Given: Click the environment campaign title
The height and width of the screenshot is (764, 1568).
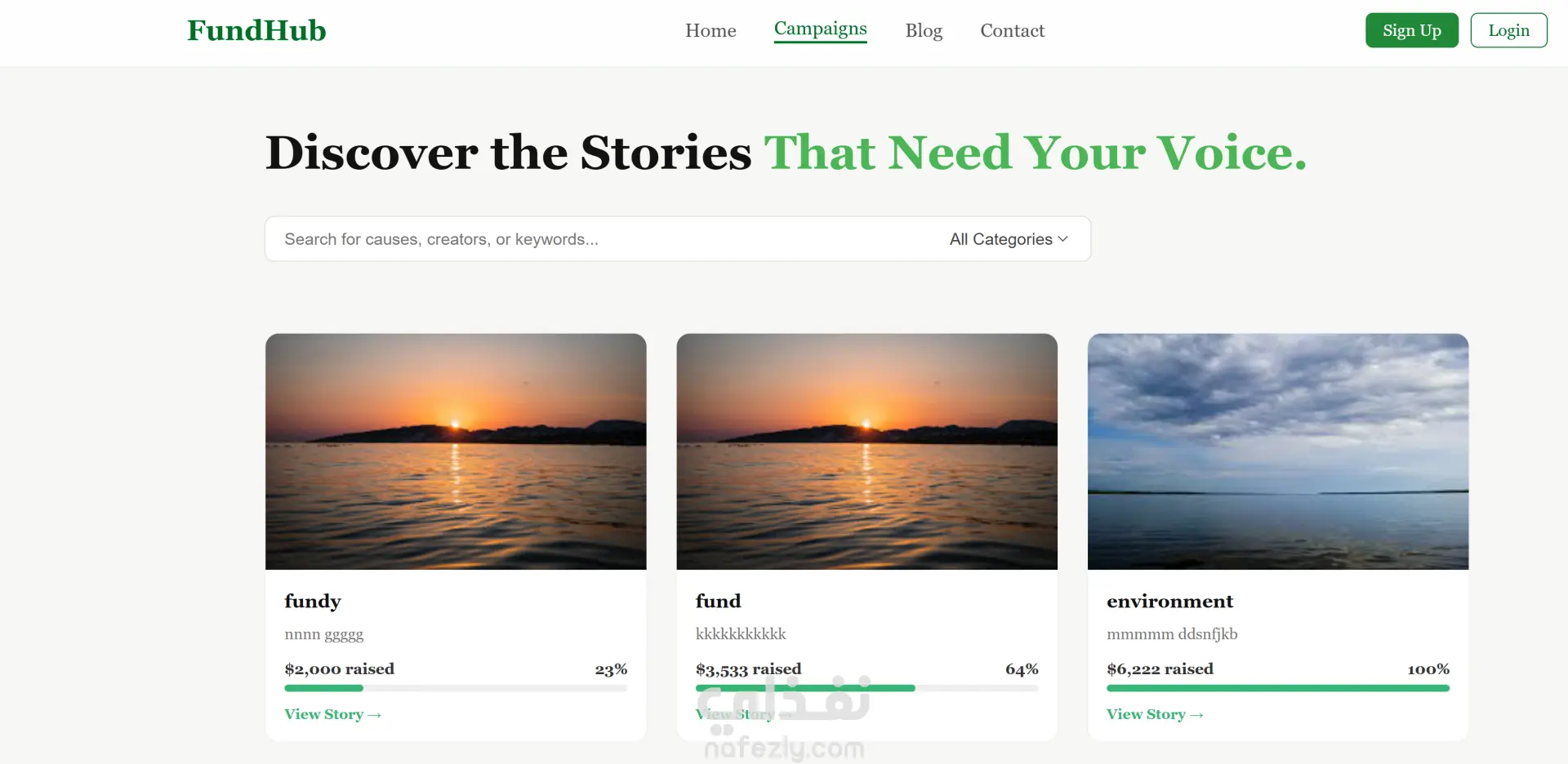Looking at the screenshot, I should coord(1169,602).
